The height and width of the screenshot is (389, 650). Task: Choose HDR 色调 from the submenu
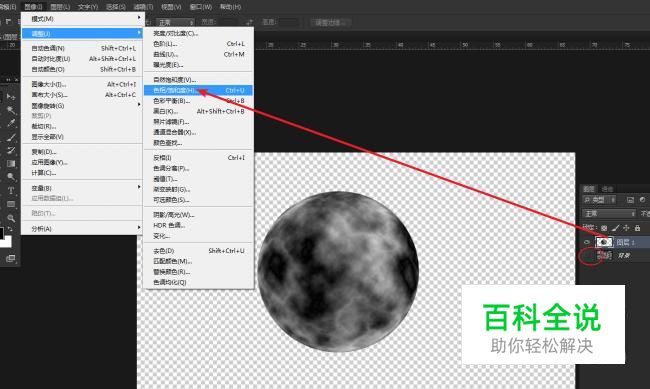tap(198, 225)
